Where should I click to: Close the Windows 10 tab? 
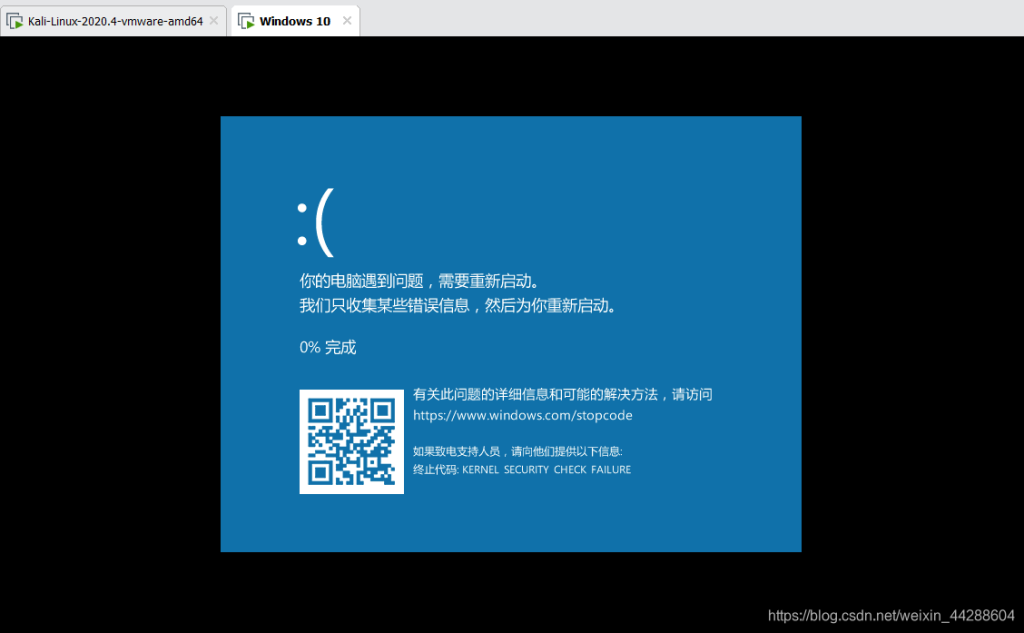point(347,21)
